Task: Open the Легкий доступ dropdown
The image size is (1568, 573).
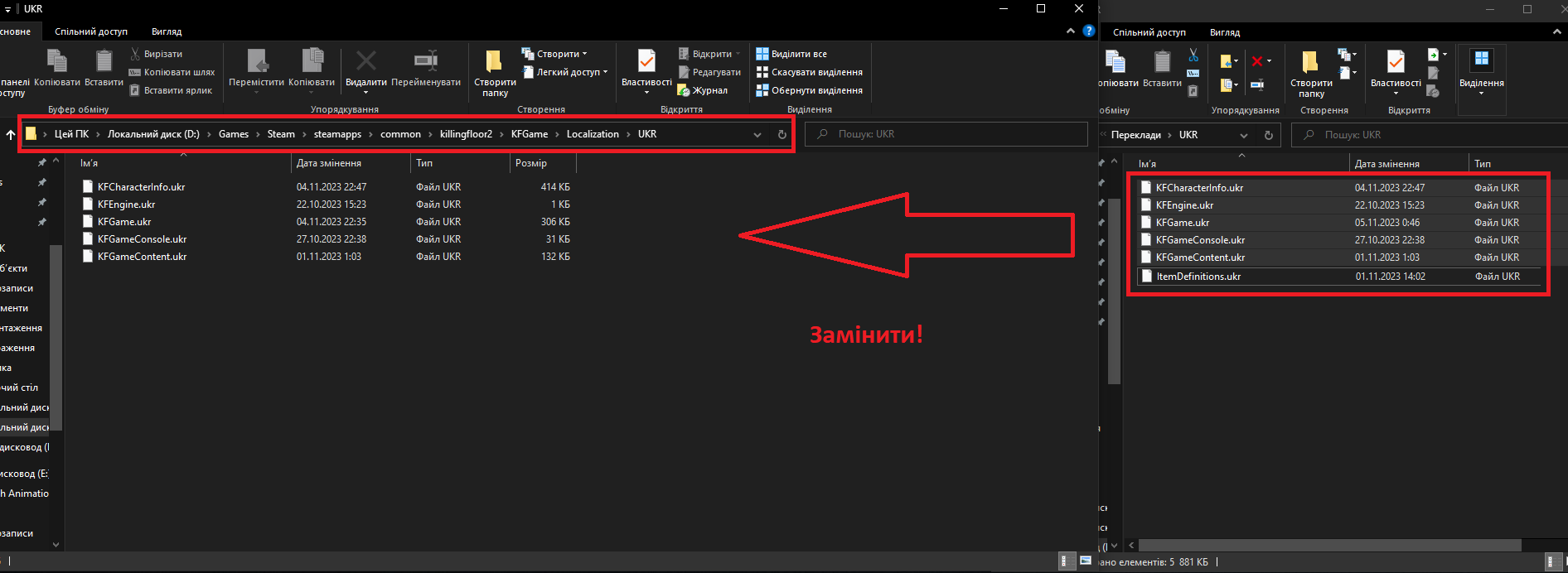Action: pyautogui.click(x=567, y=72)
